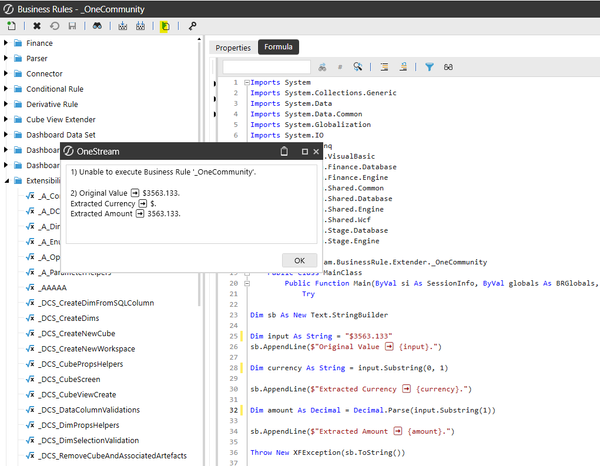Expand the Finance folder
Viewport: 600px width, 466px height.
click(6, 44)
